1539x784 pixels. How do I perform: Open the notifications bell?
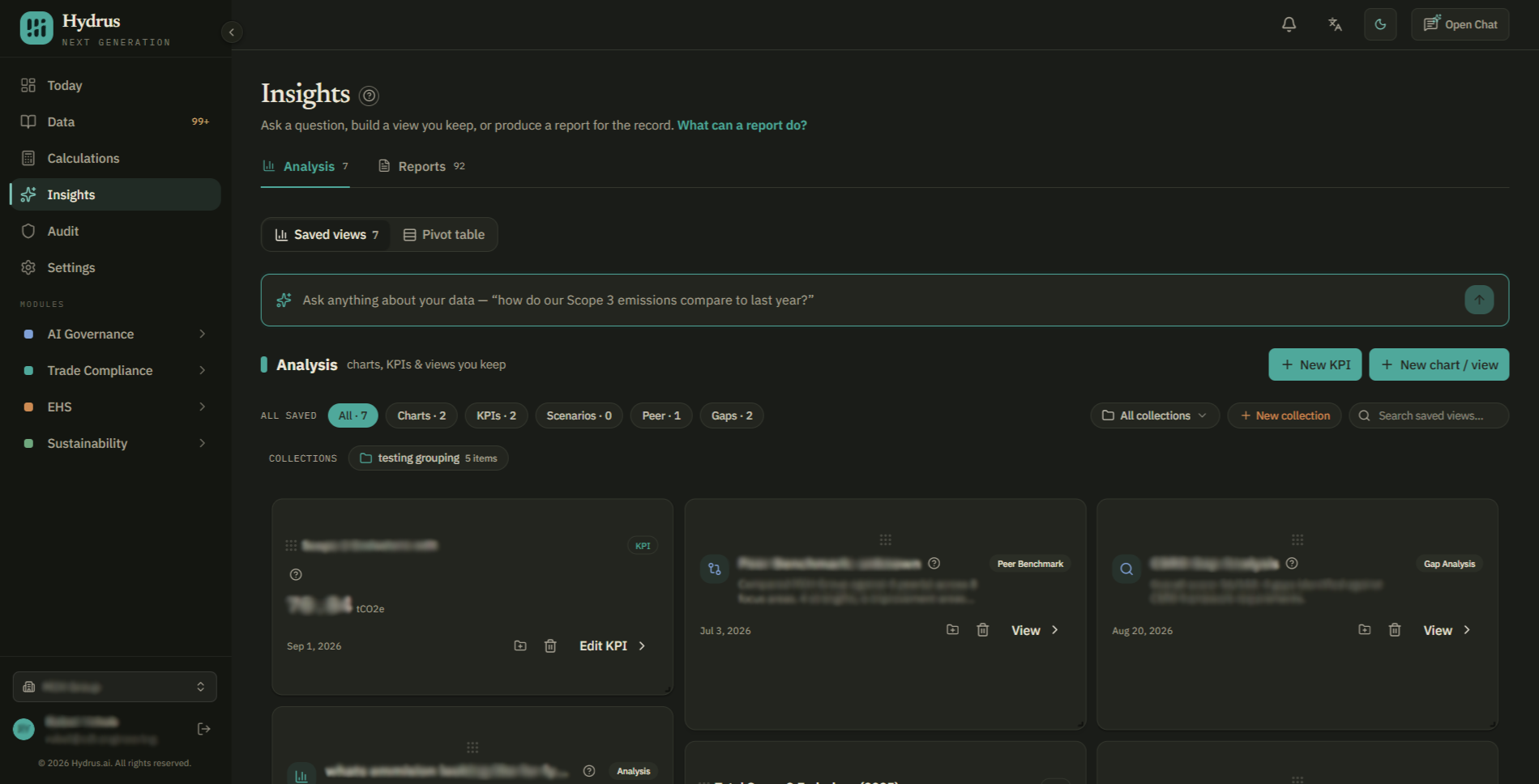pos(1289,24)
